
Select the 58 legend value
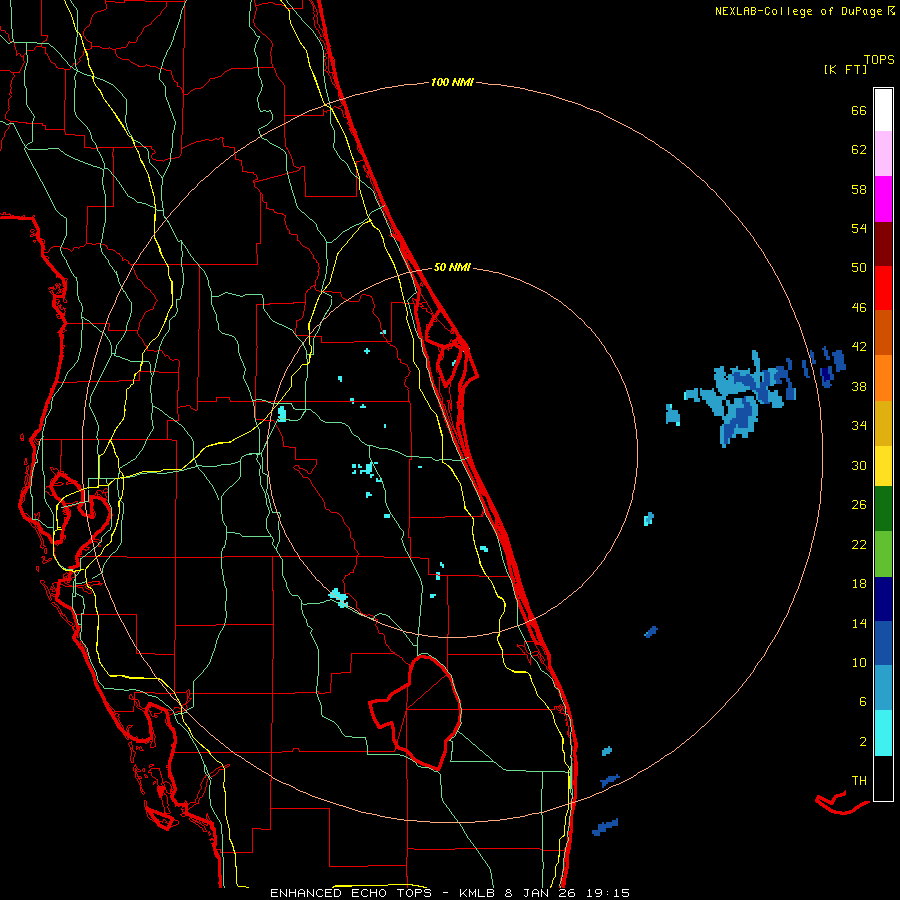point(859,189)
